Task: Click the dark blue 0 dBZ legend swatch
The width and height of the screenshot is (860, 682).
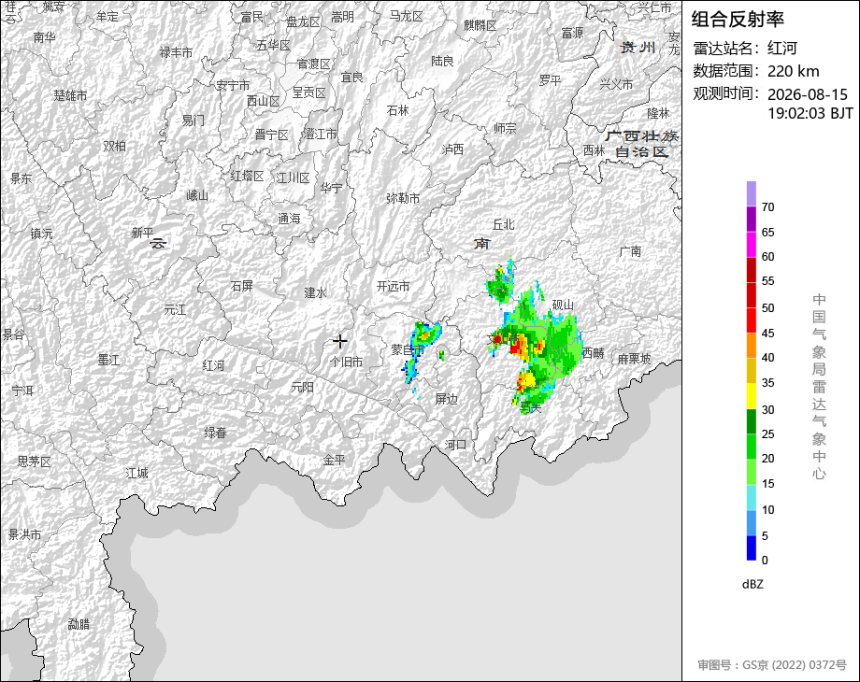Action: tap(751, 548)
